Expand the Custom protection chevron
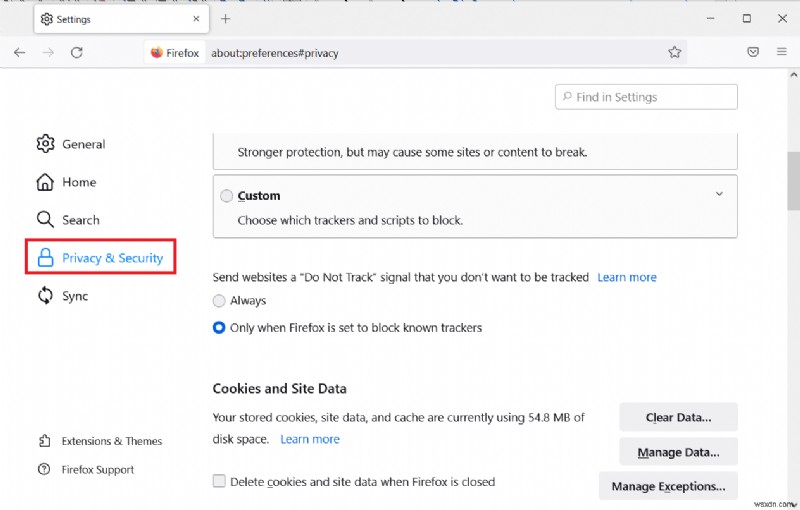Viewport: 800px width, 510px height. click(719, 194)
